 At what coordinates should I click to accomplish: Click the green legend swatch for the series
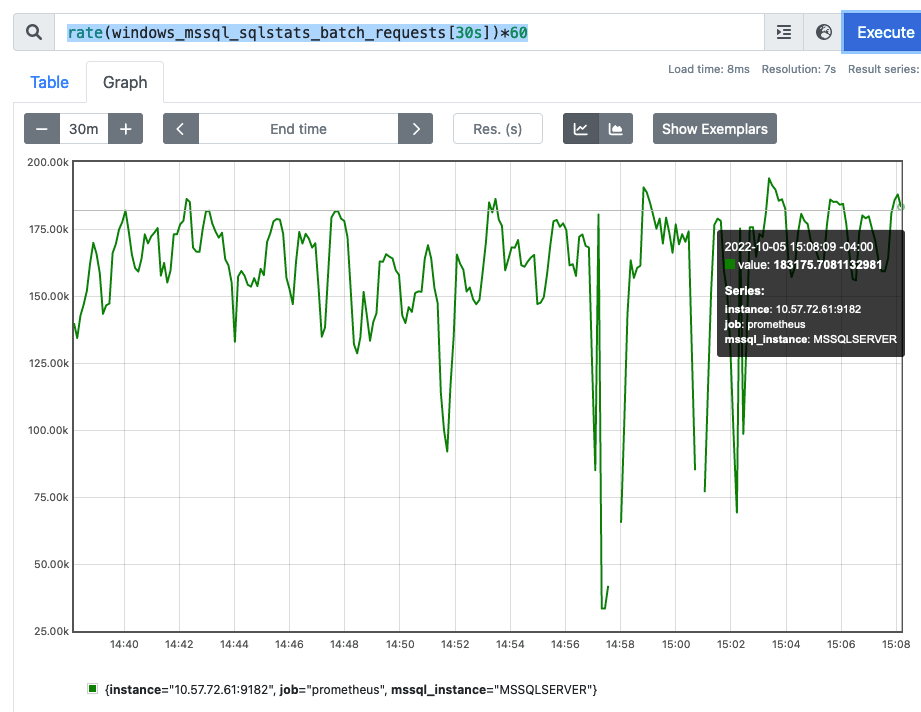[93, 689]
